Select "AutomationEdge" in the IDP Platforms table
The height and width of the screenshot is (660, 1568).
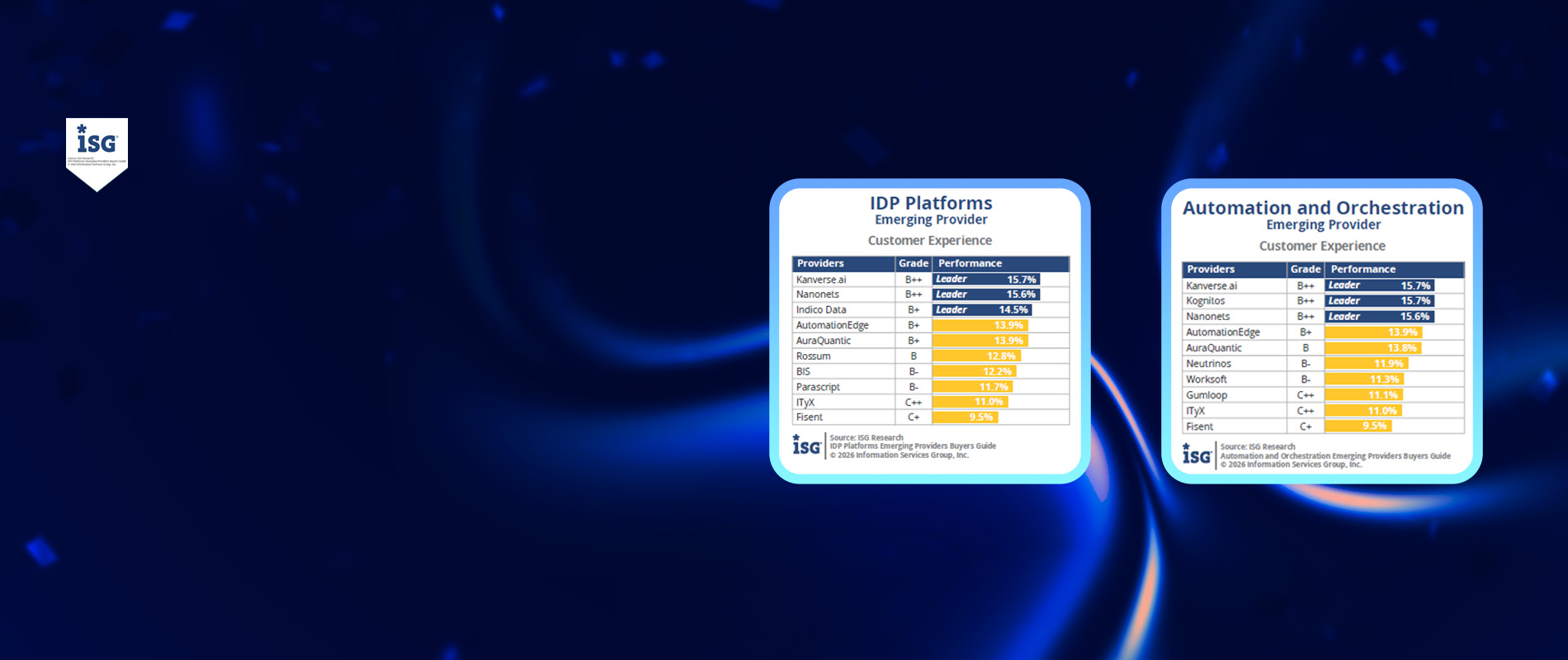pos(833,326)
